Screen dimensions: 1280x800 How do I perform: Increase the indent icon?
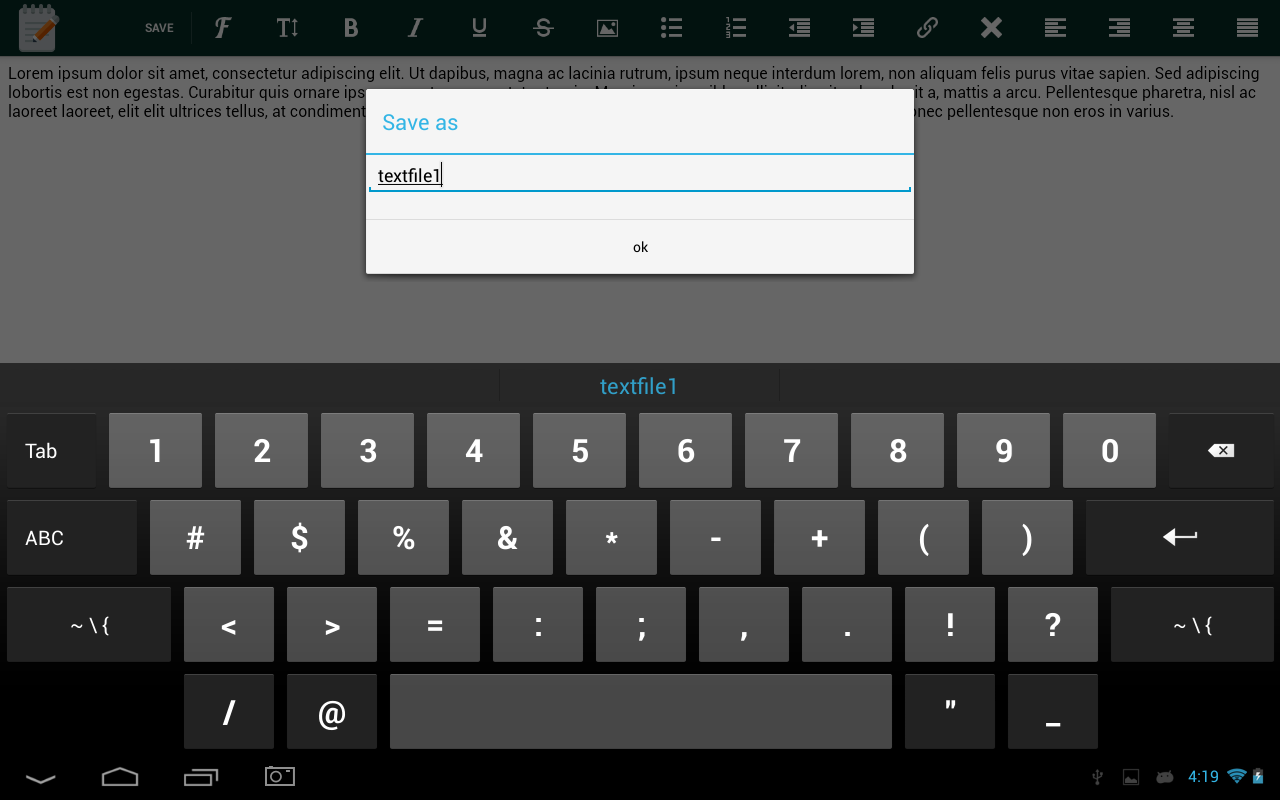863,28
